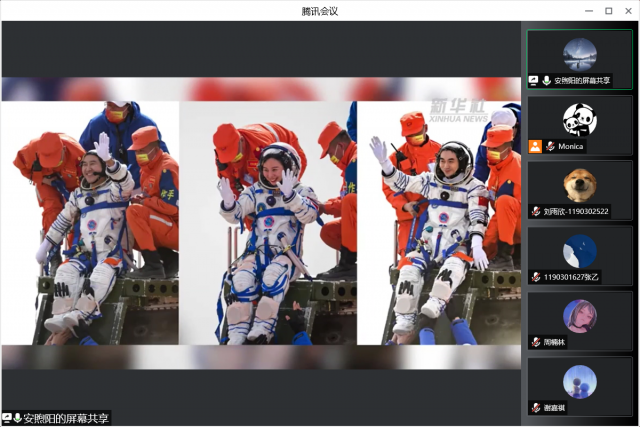Select 谢嘉琪's participant avatar
Viewport: 640px width, 427px height.
579,381
